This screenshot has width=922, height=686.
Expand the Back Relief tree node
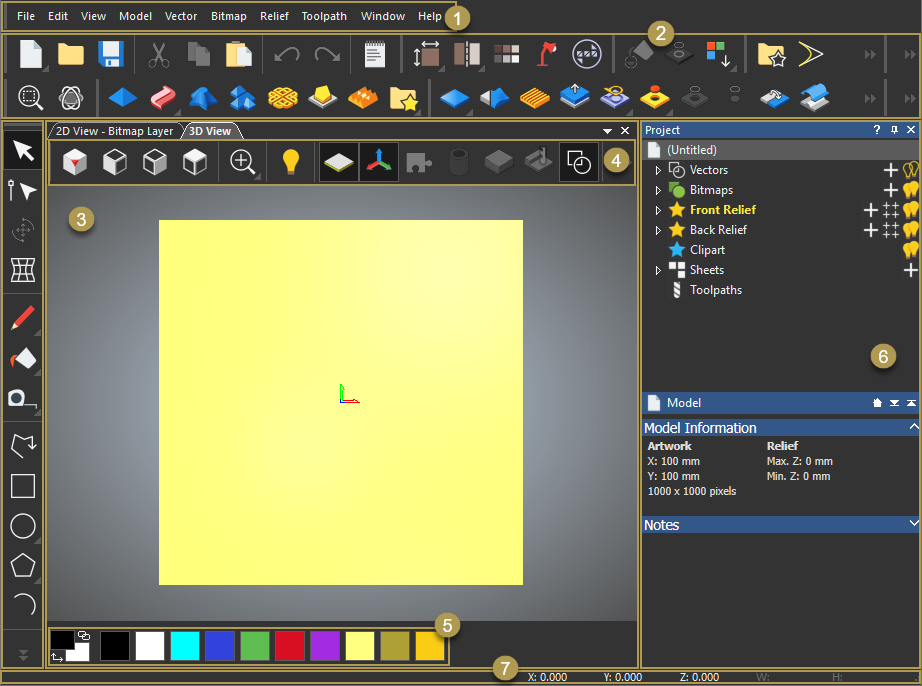(x=658, y=230)
